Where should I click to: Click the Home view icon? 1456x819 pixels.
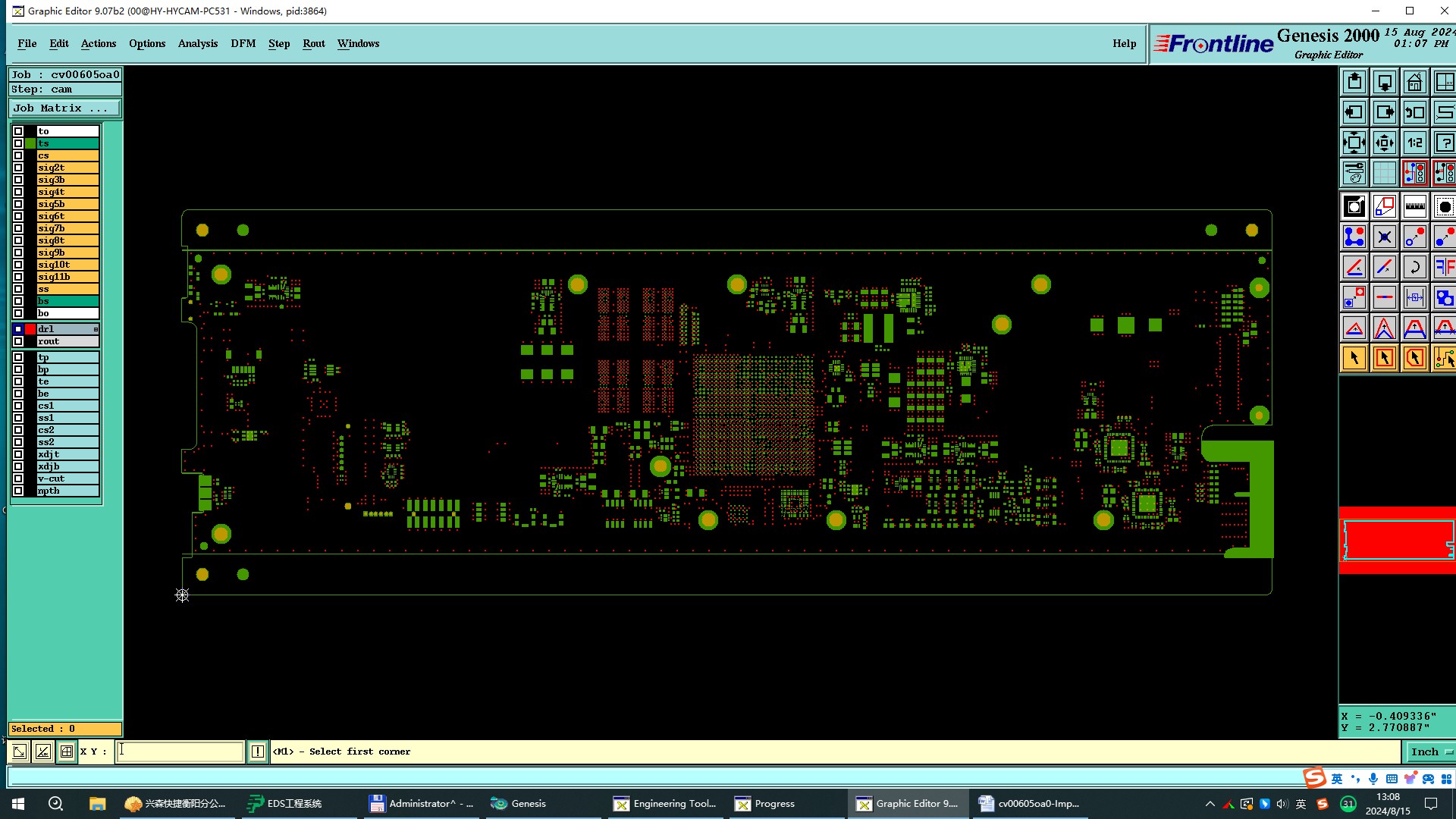[x=1414, y=82]
